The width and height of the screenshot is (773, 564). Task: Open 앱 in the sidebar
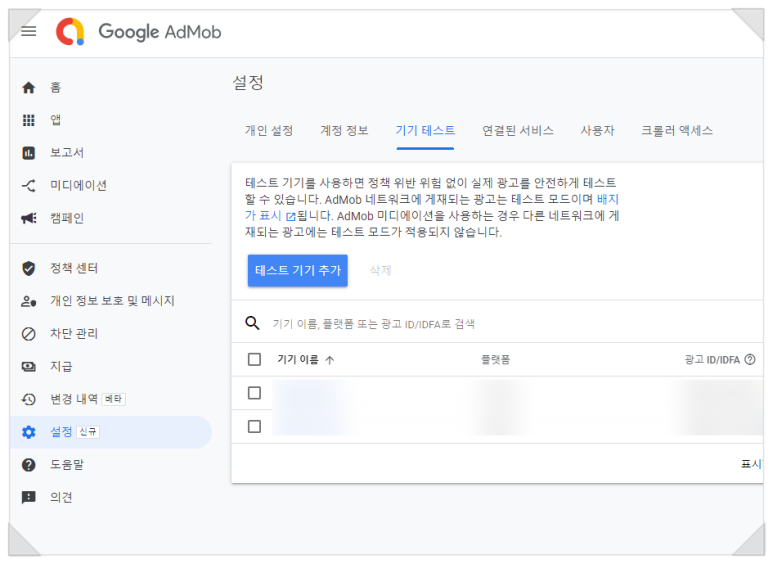tap(55, 120)
